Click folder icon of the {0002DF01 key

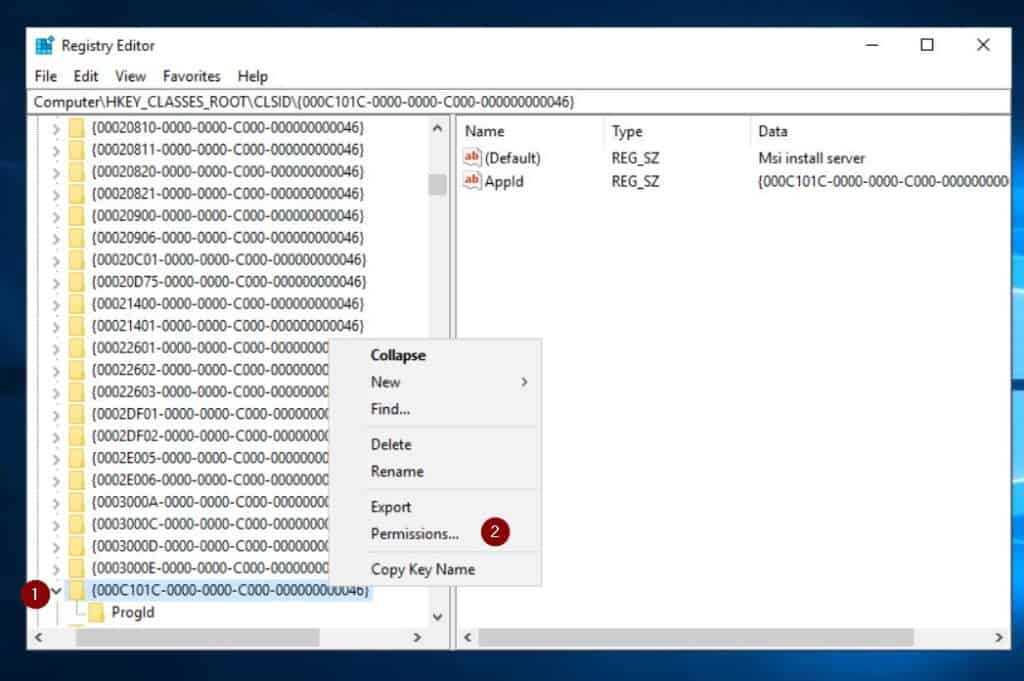pos(77,414)
